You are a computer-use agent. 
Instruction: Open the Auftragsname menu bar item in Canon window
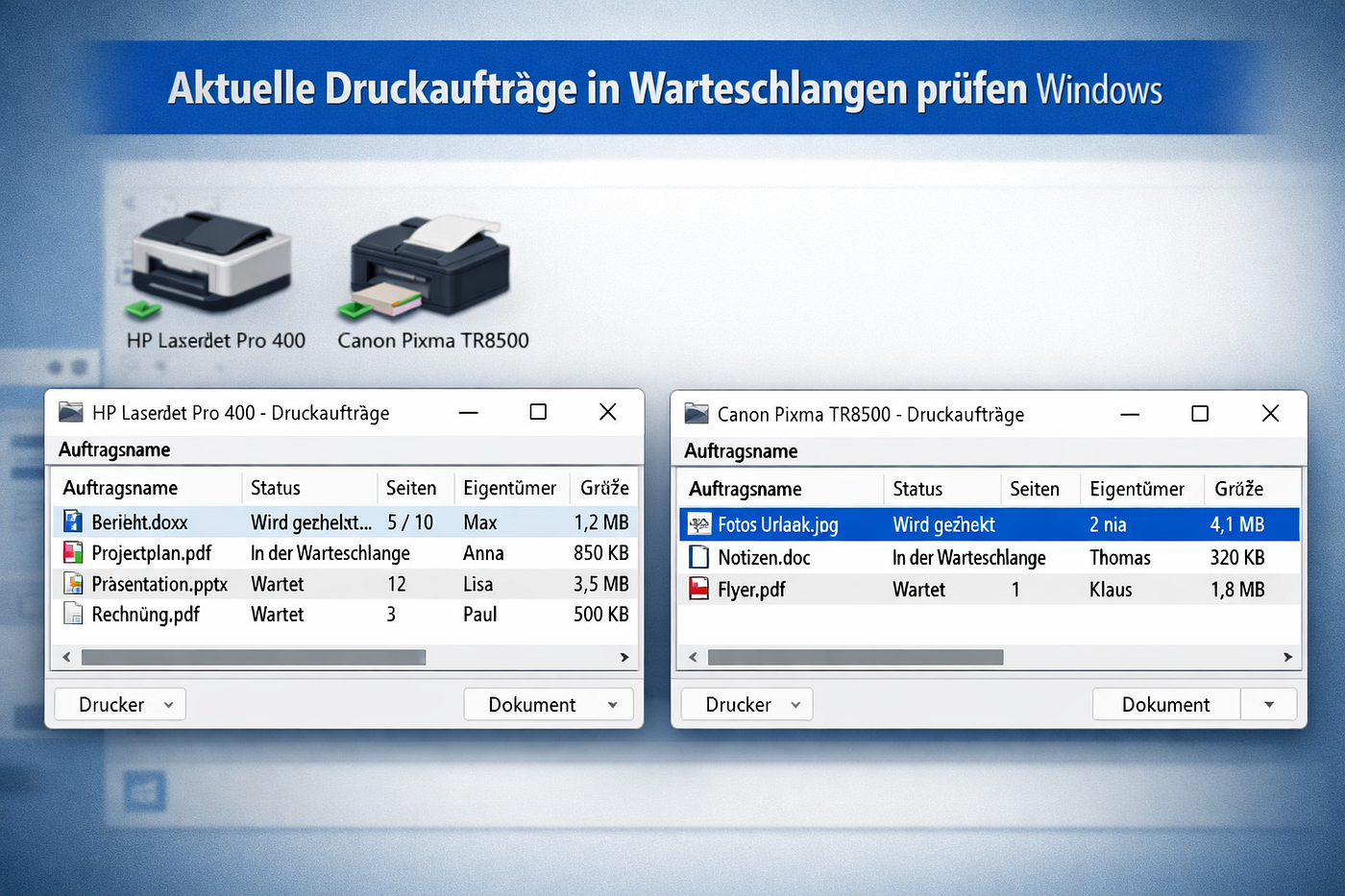pyautogui.click(x=741, y=451)
